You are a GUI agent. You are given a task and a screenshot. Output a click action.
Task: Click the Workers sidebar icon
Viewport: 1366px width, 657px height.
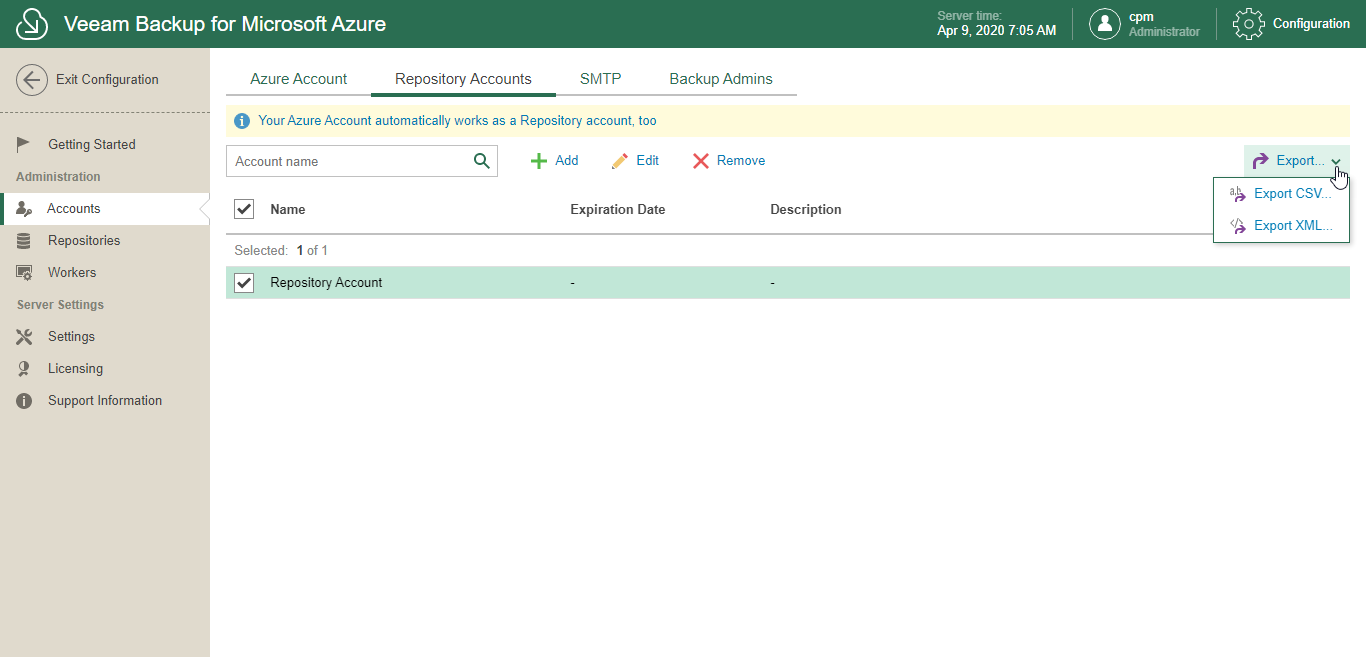coord(24,273)
